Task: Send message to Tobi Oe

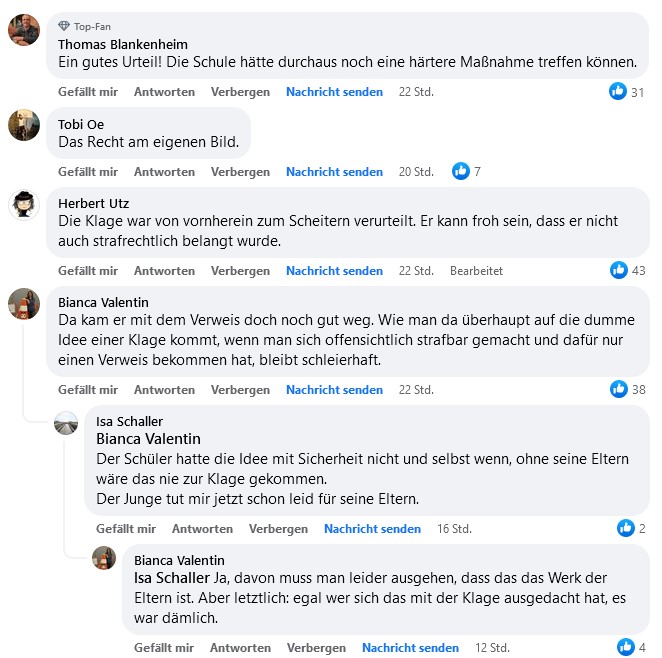Action: click(x=334, y=172)
